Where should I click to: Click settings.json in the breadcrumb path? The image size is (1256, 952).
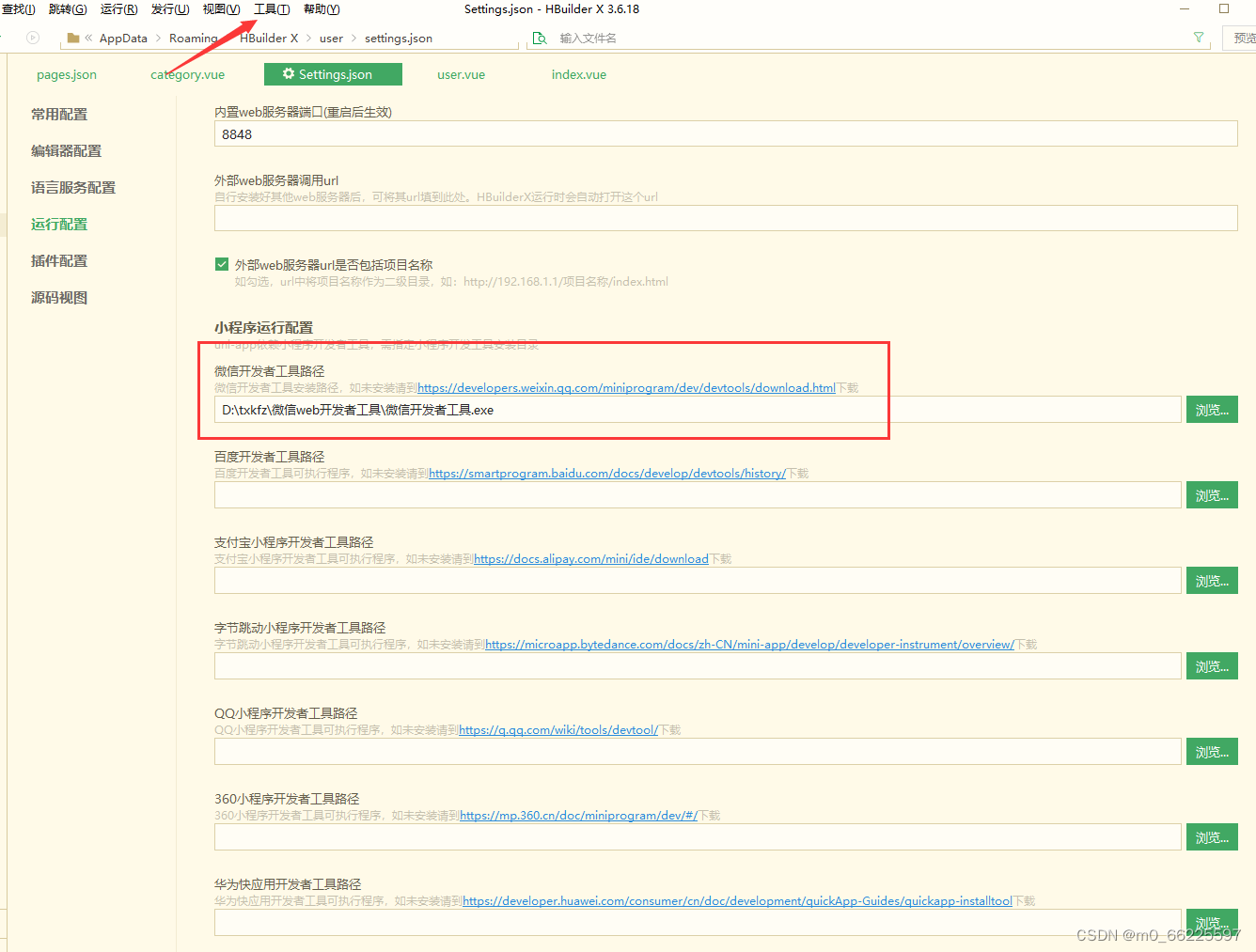pos(396,38)
